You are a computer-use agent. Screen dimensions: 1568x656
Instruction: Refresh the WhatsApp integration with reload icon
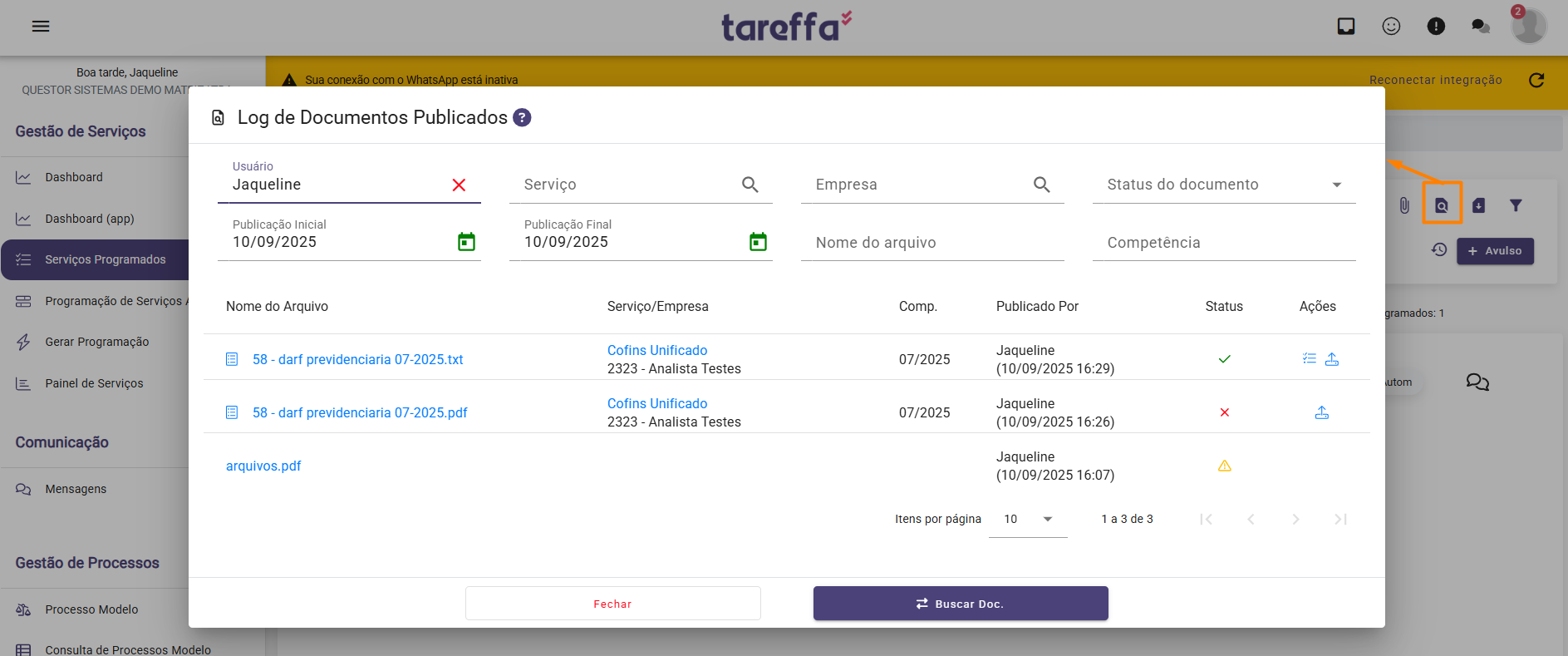pos(1536,80)
